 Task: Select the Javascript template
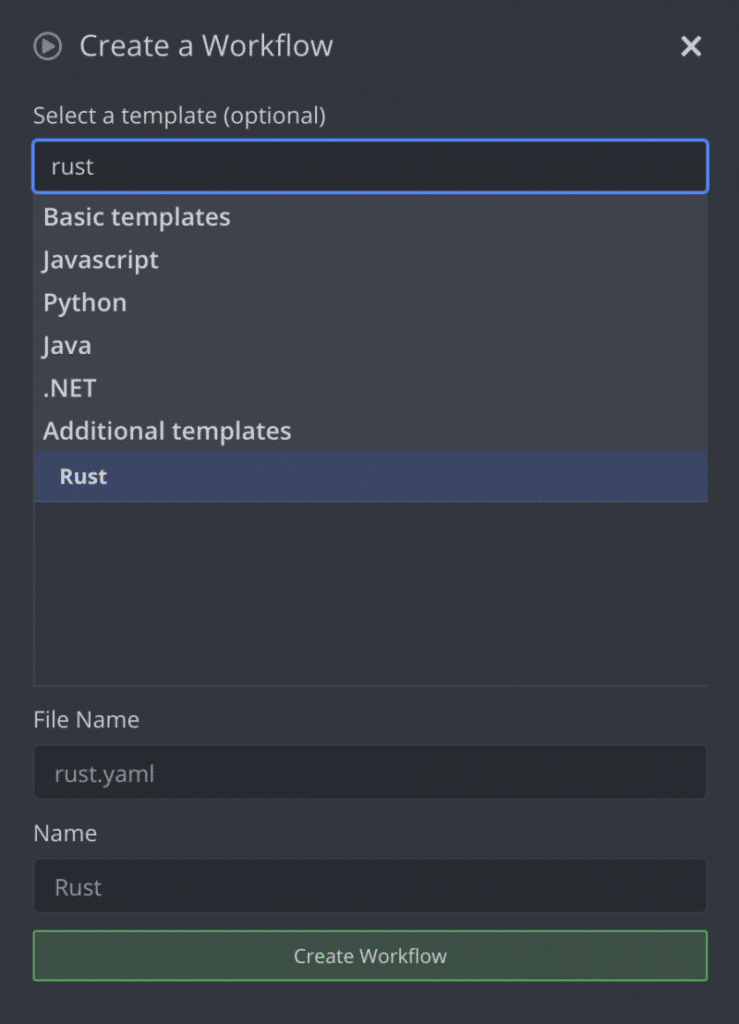pyautogui.click(x=101, y=260)
